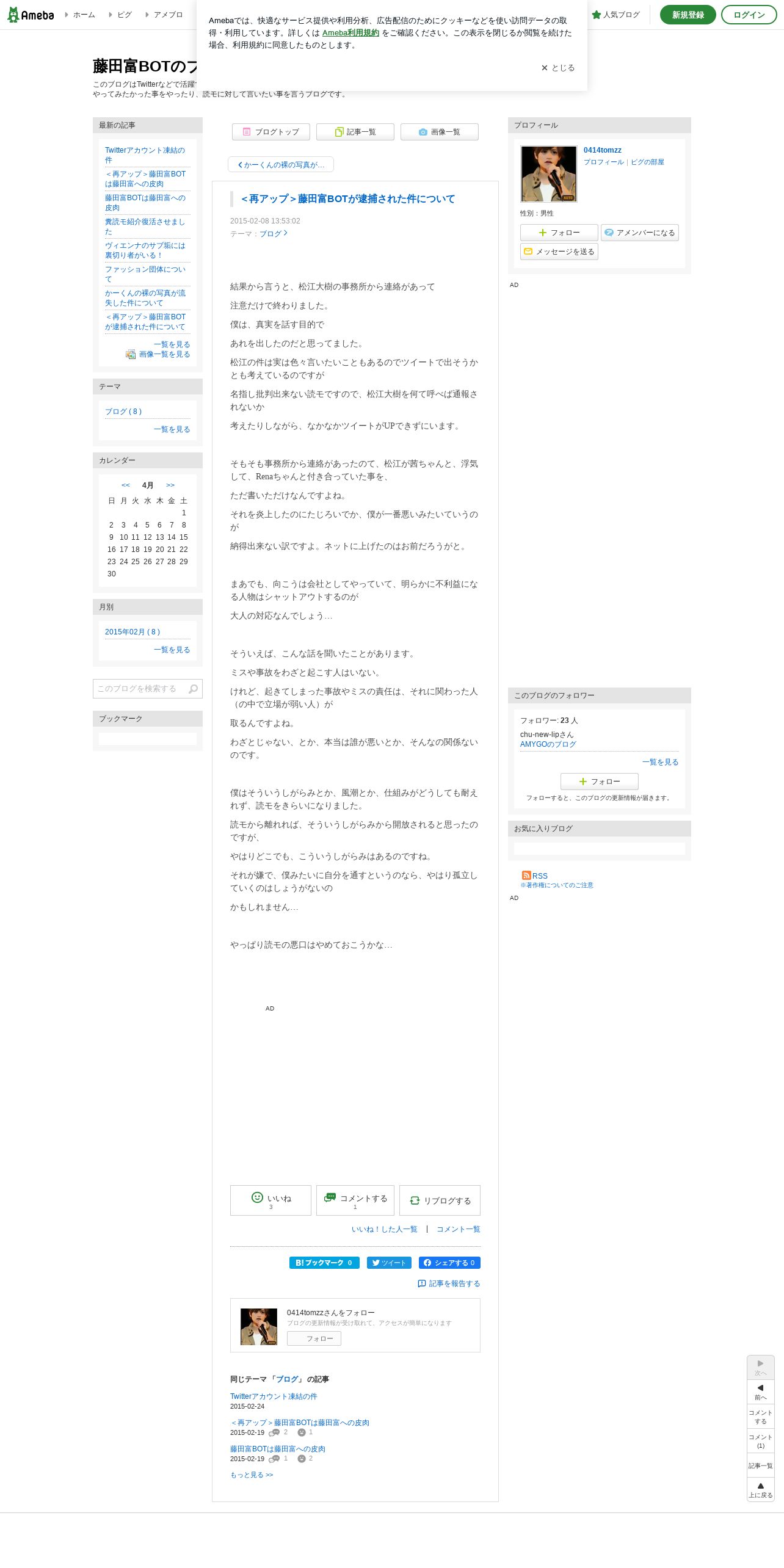Close the cookie notice with とじる
Viewport: 784px width, 1568px height.
(558, 68)
